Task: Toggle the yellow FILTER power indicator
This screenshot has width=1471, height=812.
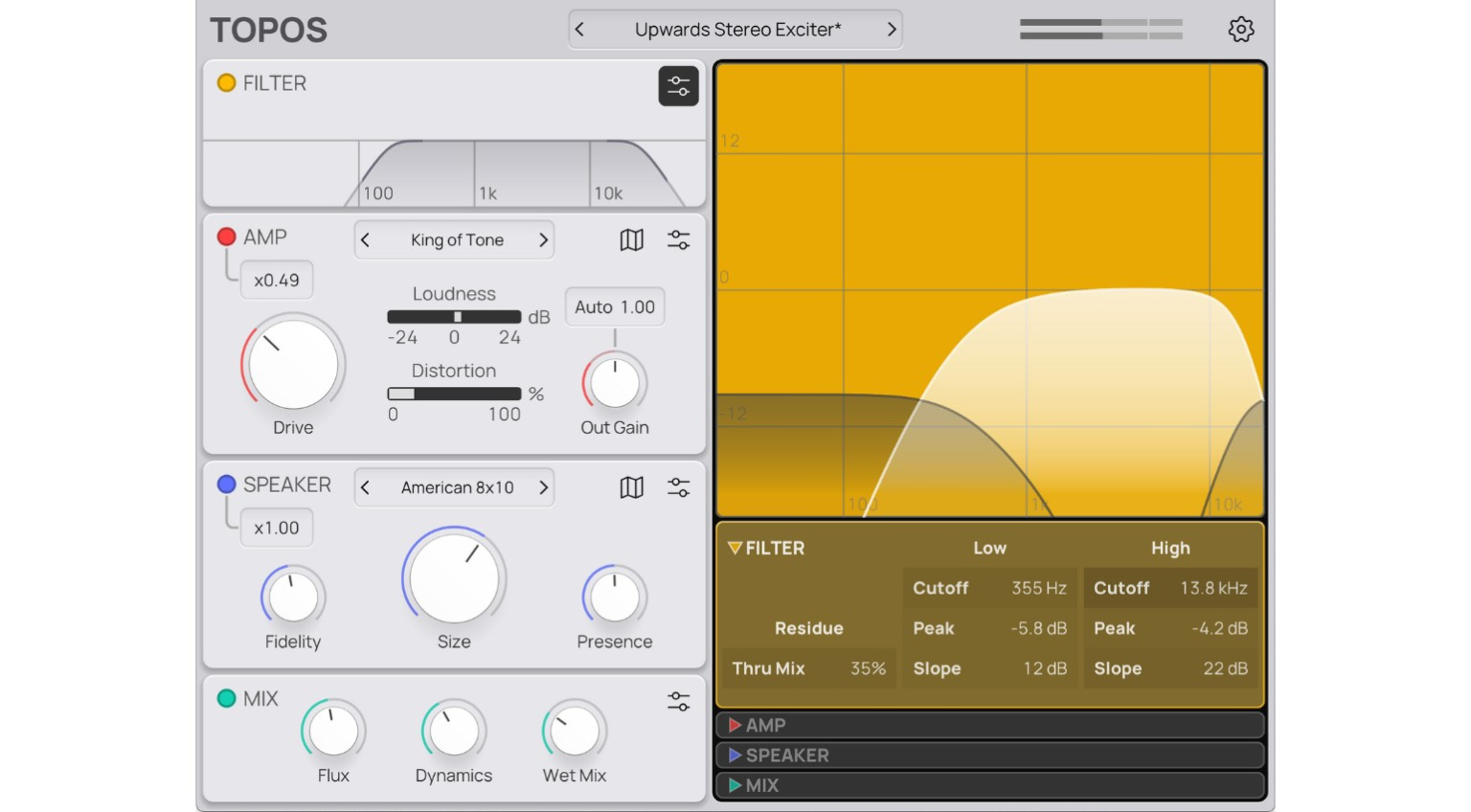Action: (227, 83)
